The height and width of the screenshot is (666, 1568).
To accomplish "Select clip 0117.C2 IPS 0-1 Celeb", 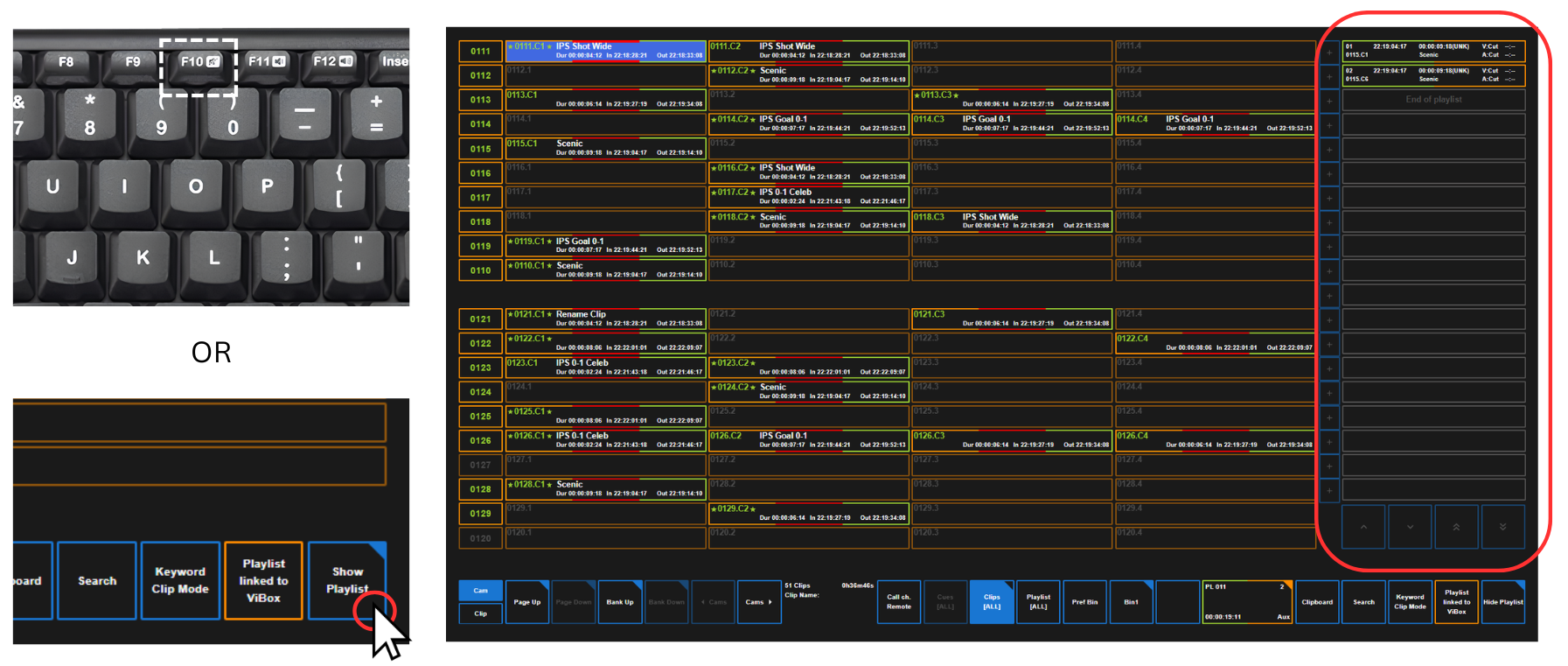I will 809,197.
